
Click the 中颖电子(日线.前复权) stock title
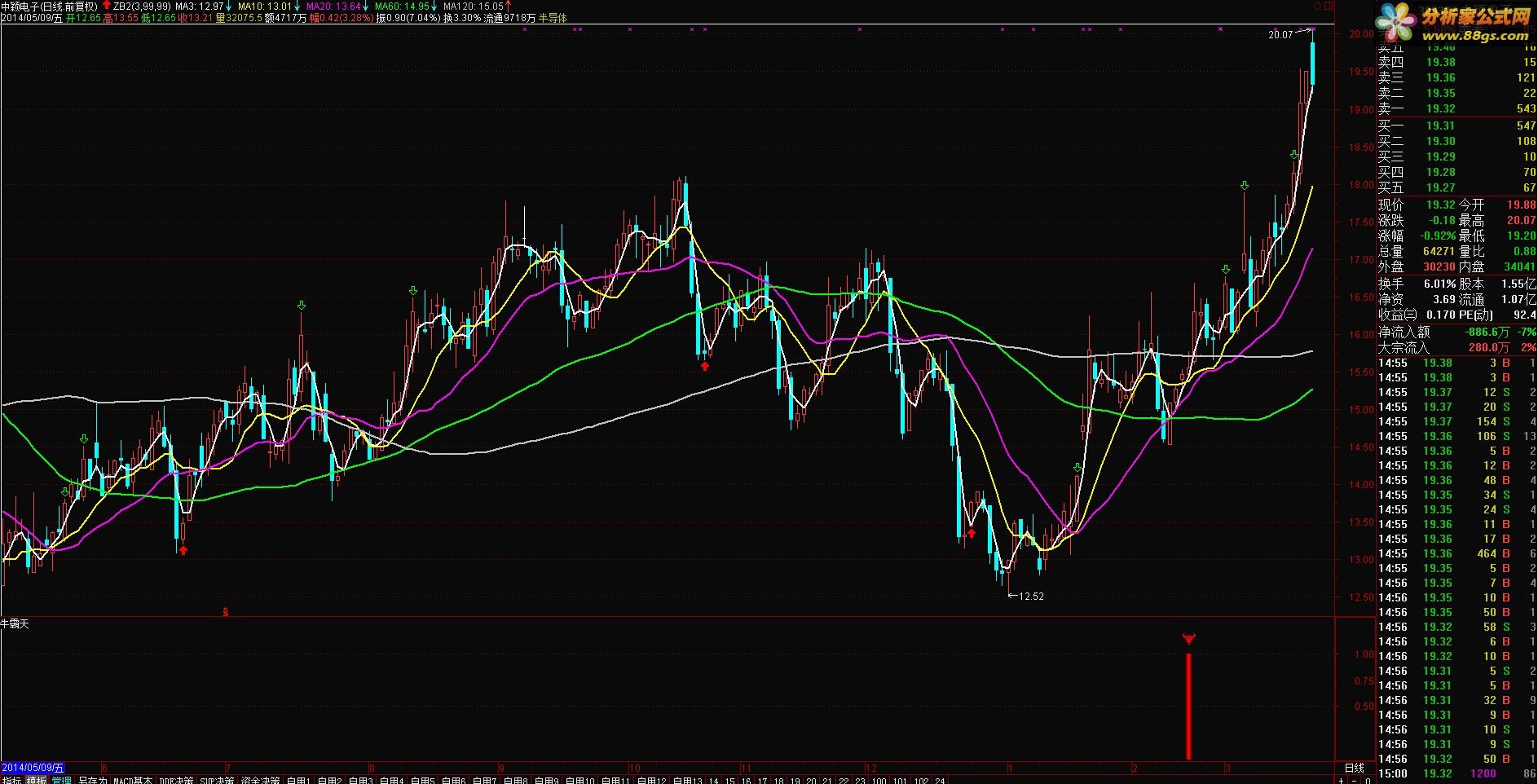[x=51, y=6]
